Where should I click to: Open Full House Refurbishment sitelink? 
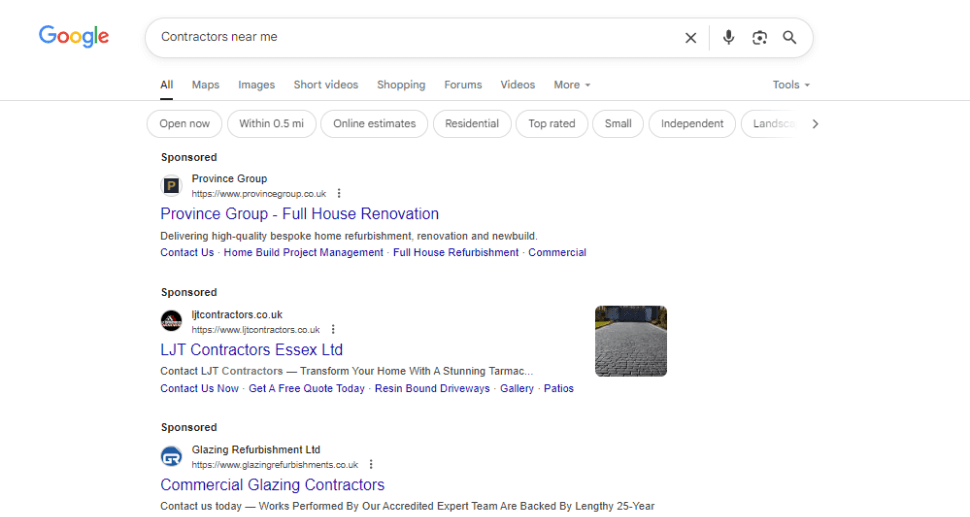coord(456,252)
